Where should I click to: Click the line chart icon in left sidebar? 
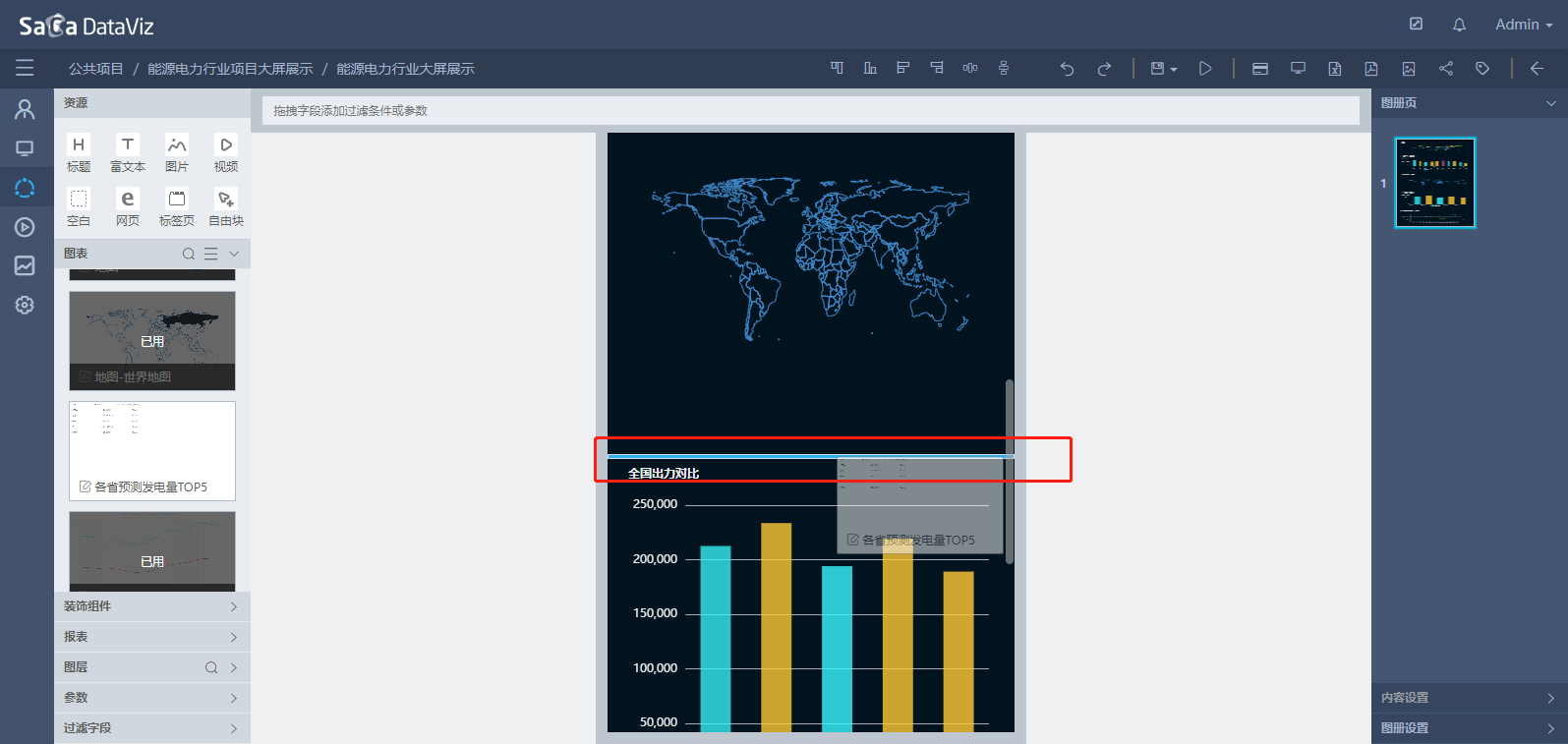coord(25,265)
